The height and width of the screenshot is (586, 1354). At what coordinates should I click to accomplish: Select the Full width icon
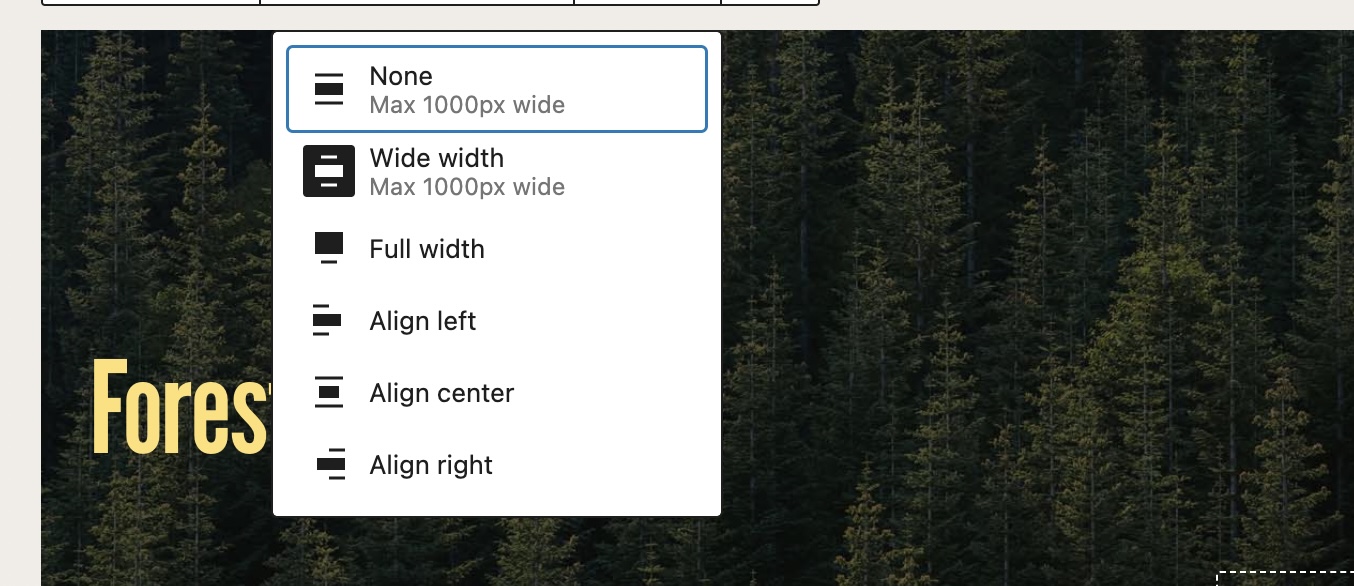(x=329, y=247)
